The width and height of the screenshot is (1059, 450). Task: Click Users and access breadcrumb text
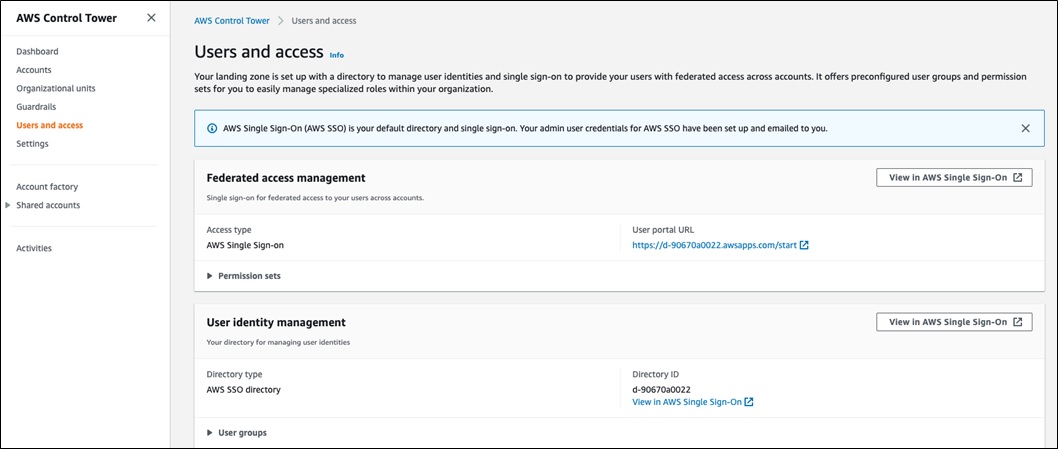tap(324, 21)
